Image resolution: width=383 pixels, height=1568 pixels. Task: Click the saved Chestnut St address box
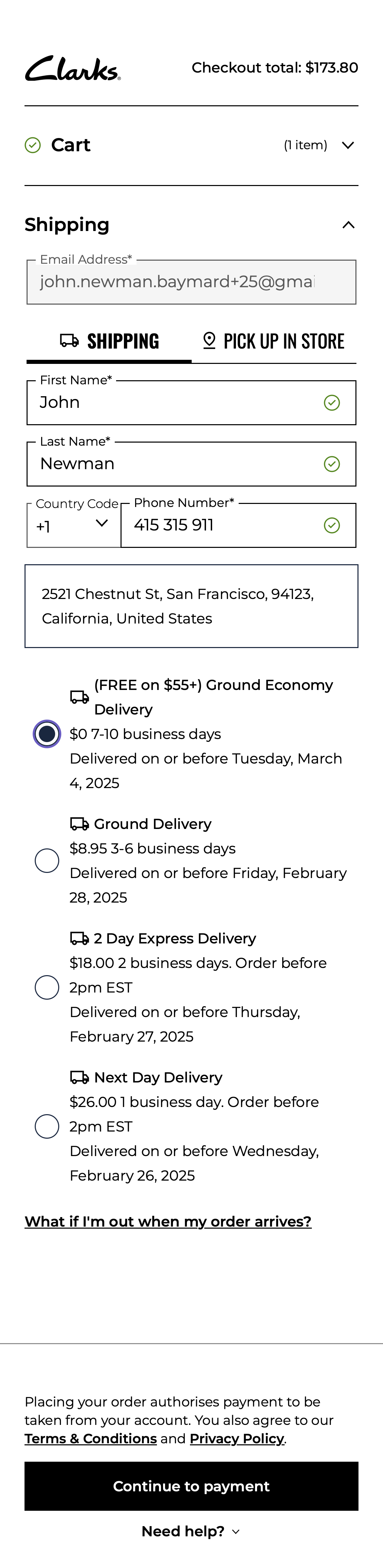point(191,606)
